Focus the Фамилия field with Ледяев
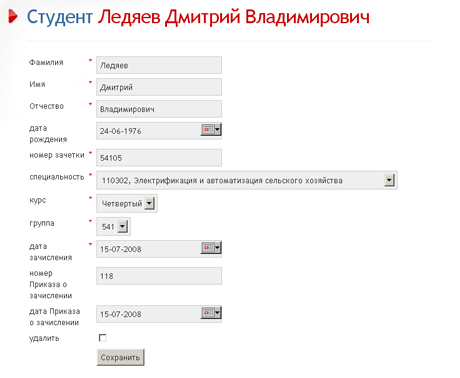Viewport: 460px width, 378px height. (x=159, y=65)
